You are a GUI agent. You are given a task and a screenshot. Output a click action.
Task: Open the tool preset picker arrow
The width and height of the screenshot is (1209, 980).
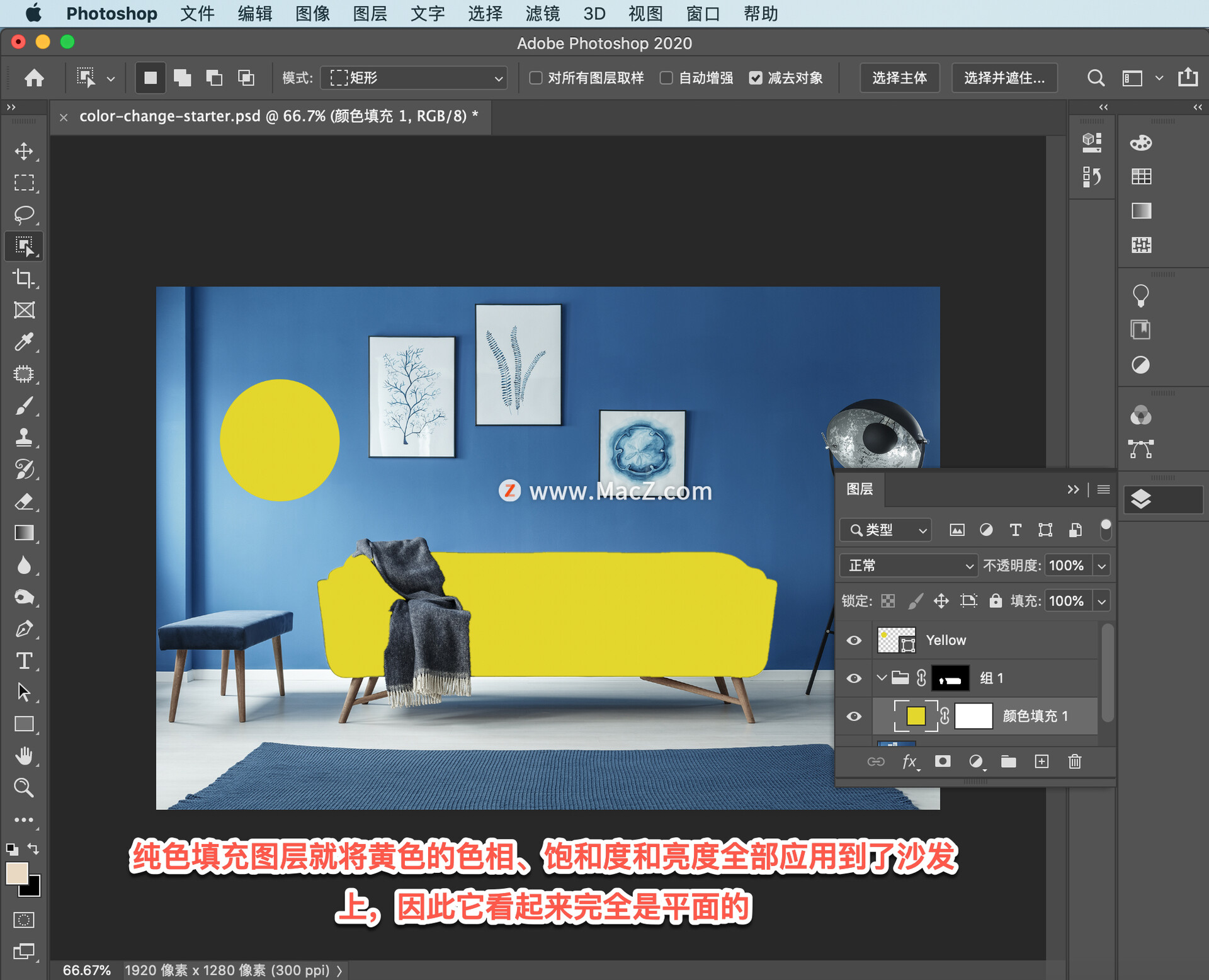click(111, 79)
